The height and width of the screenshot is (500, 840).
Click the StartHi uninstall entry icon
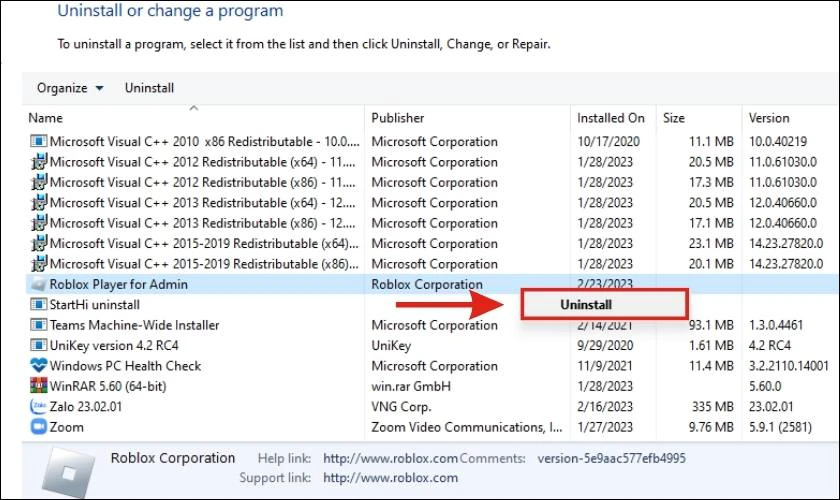click(39, 304)
